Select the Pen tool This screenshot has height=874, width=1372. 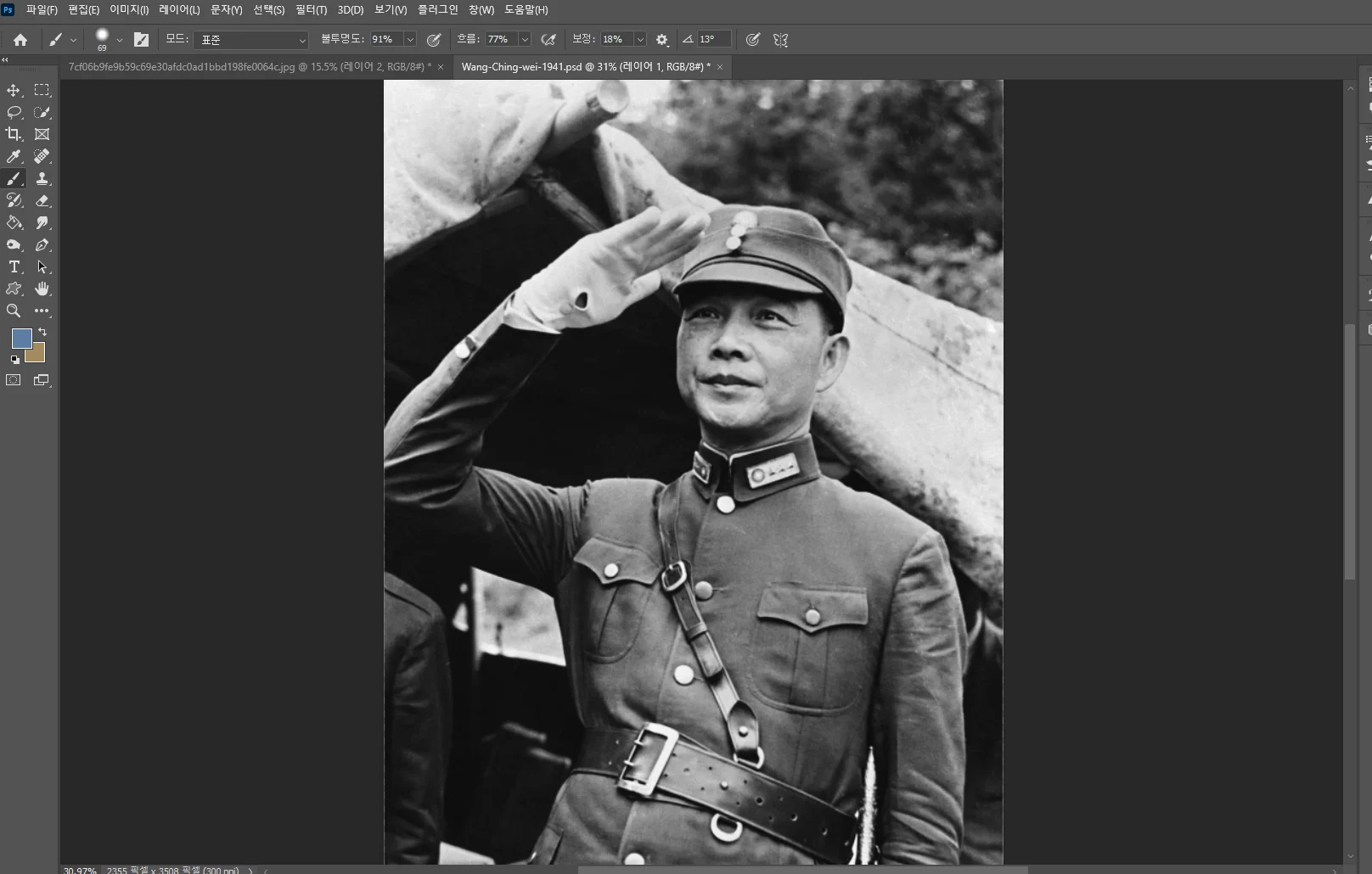(x=42, y=244)
